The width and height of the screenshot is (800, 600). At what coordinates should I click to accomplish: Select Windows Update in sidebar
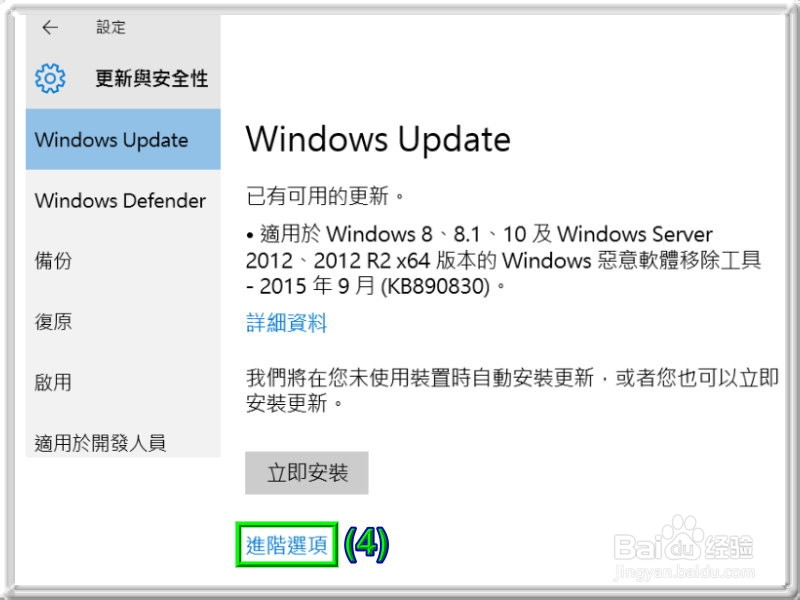point(123,139)
